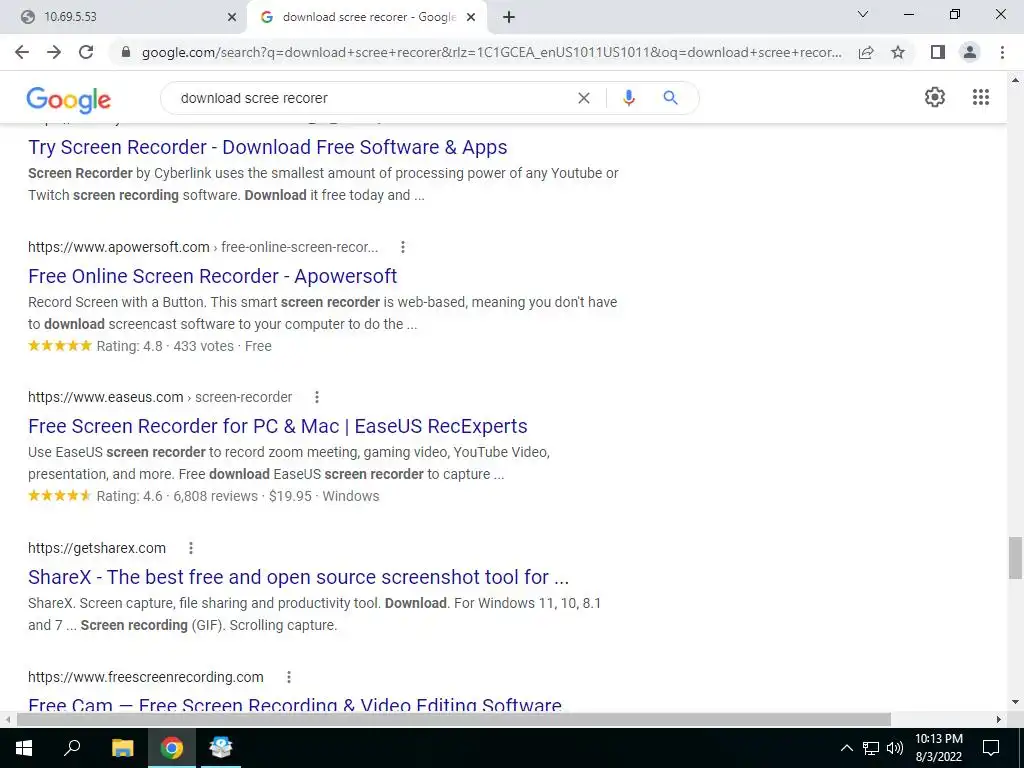The image size is (1024, 768).
Task: Switch to the 10.69.5.53 tab
Action: pos(124,17)
